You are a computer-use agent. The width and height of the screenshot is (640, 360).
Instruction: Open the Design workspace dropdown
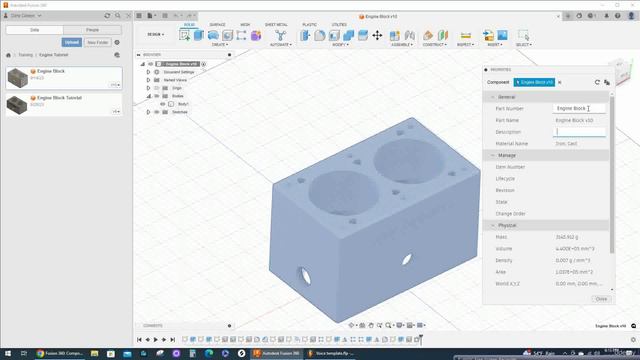coord(156,34)
